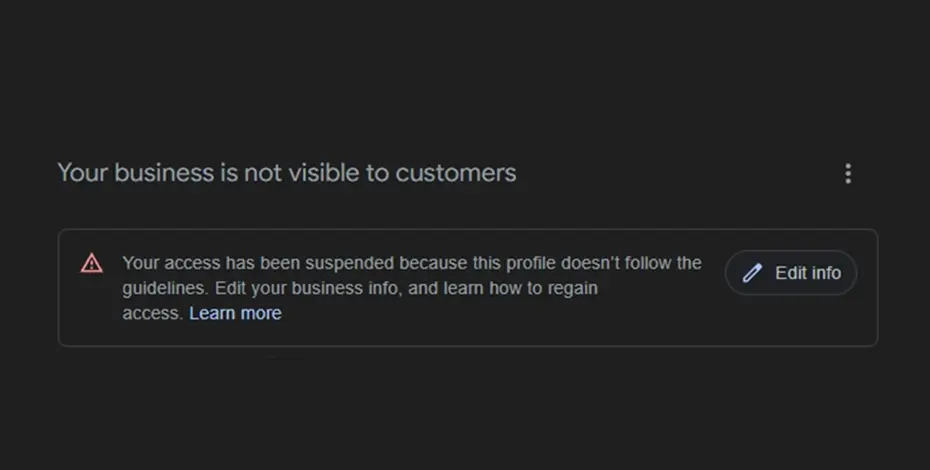Viewport: 930px width, 470px height.
Task: Follow 'Learn more' to regain access
Action: pyautogui.click(x=235, y=313)
